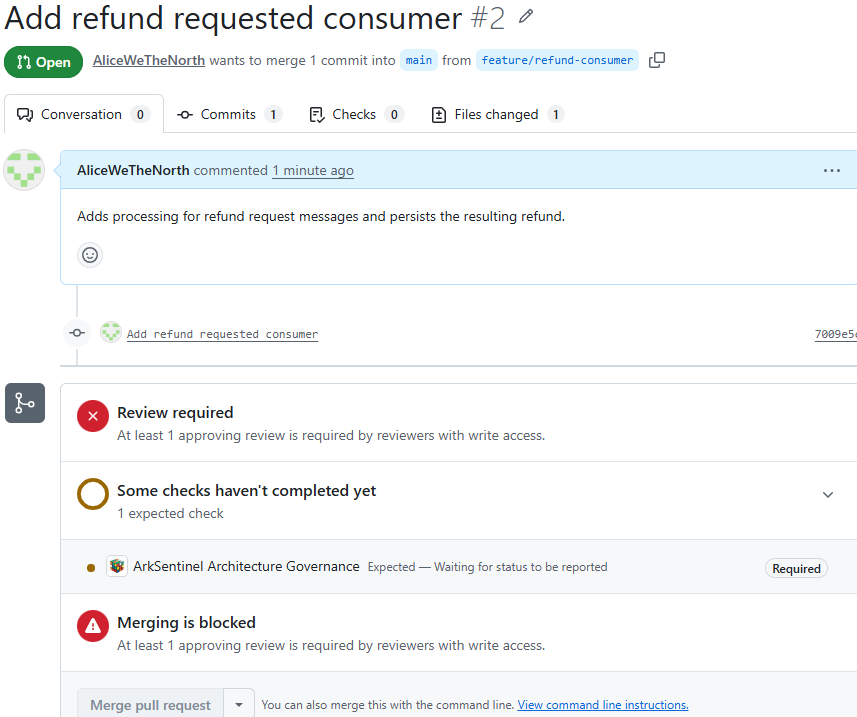Viewport: 857px width, 717px height.
Task: Click the Merge pull request button
Action: point(150,705)
